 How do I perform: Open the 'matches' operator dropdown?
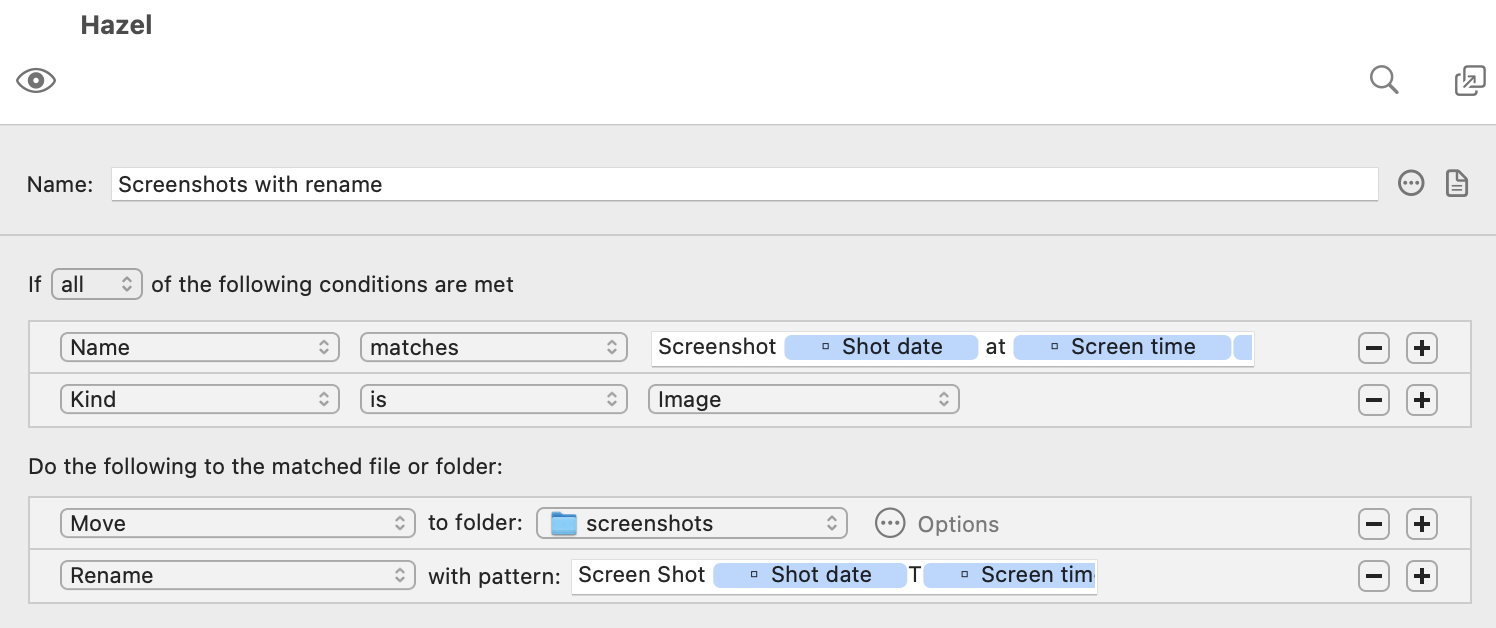tap(493, 348)
